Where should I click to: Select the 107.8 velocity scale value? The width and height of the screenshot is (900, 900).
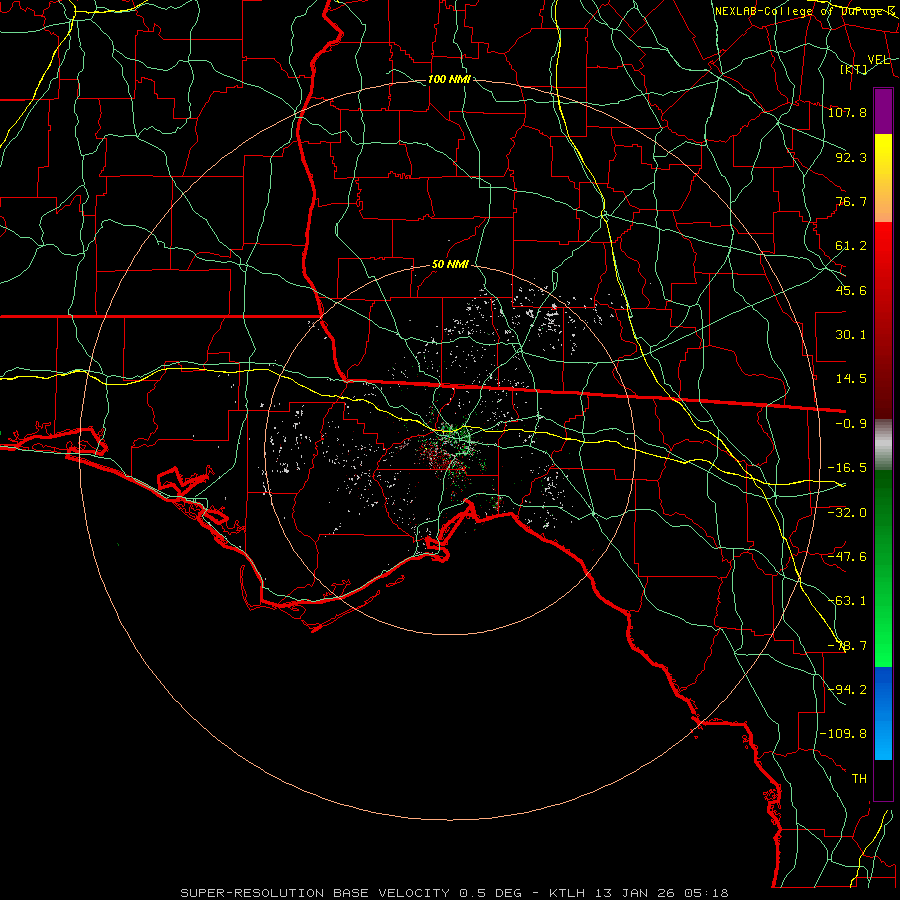[847, 112]
